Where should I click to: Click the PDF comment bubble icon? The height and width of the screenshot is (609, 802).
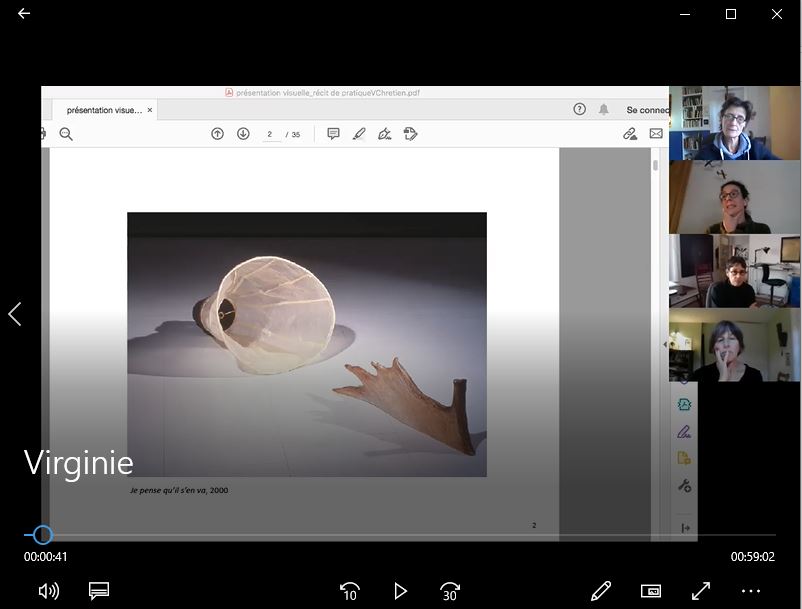[x=333, y=134]
